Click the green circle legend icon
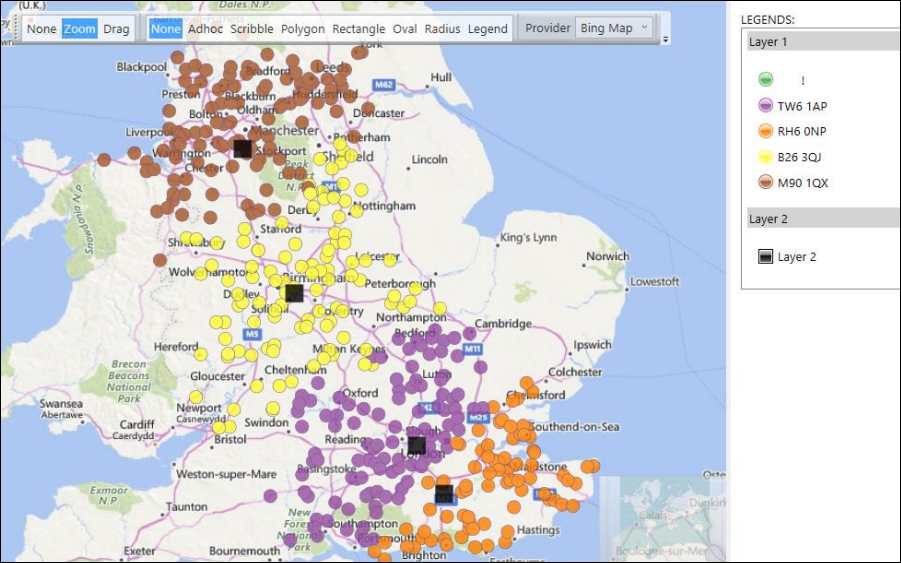 coord(765,79)
